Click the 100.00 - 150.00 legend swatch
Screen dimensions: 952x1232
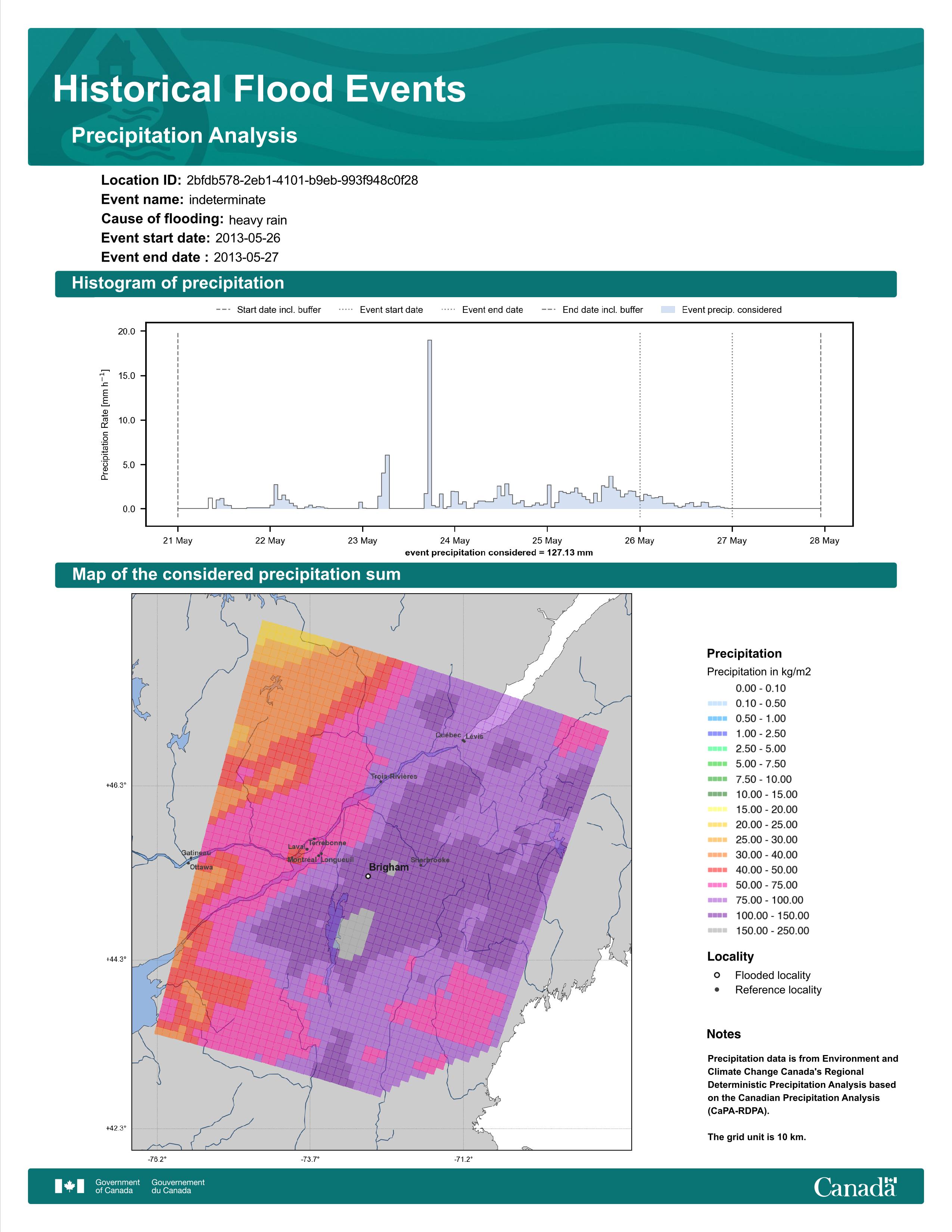tap(717, 915)
